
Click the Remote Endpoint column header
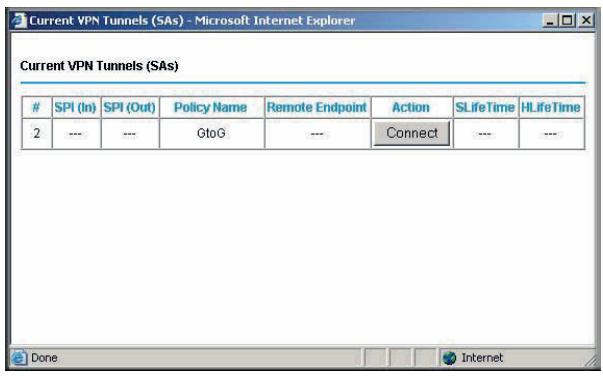(x=317, y=107)
